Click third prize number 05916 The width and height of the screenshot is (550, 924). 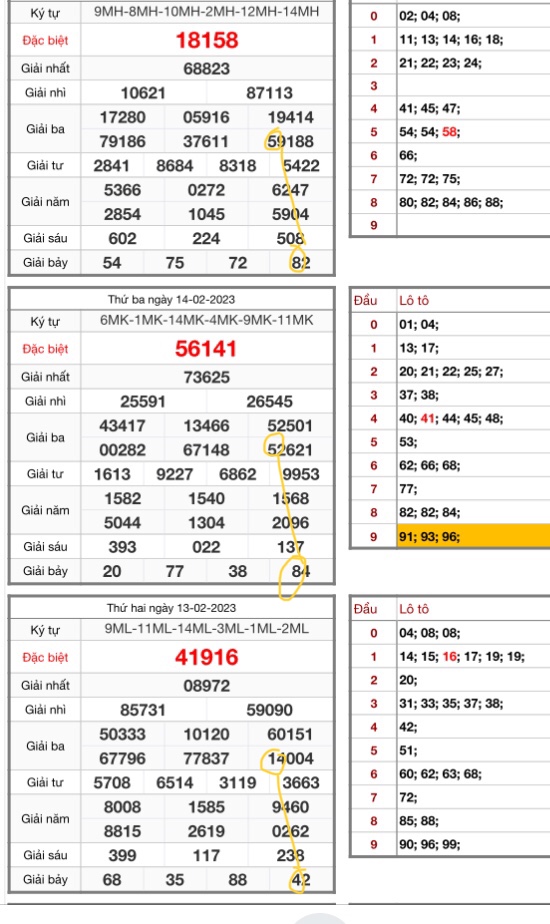(206, 117)
